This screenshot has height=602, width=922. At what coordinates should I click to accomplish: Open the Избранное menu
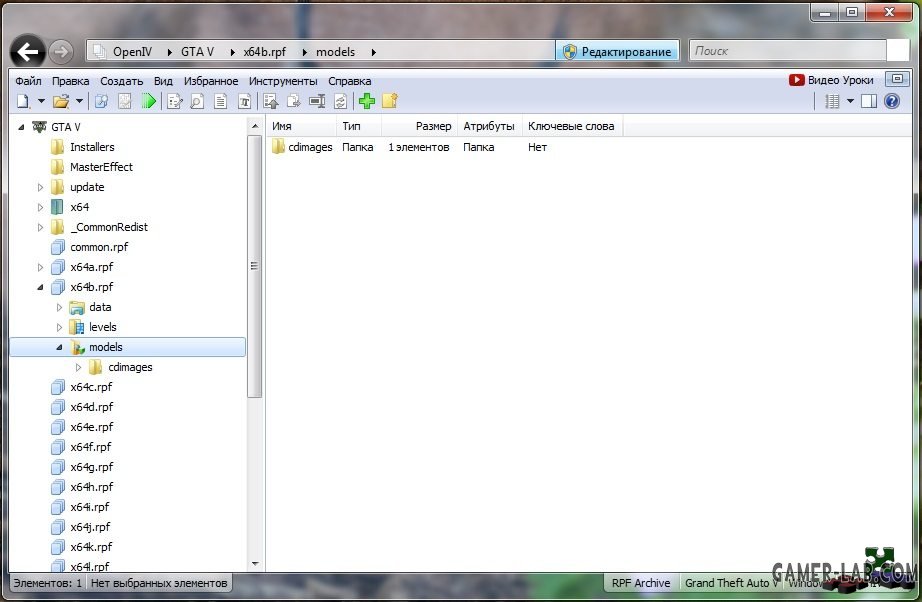[x=211, y=81]
